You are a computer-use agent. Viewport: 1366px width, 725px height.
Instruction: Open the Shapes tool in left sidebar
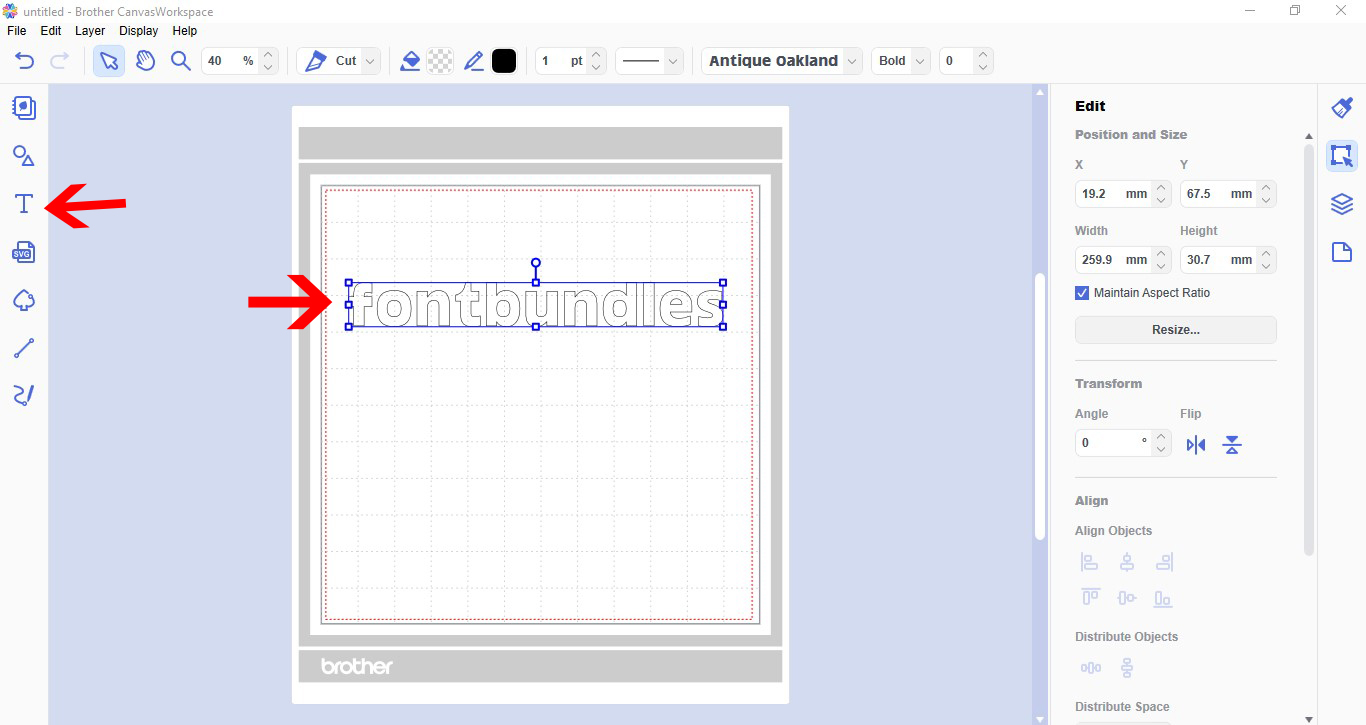24,156
